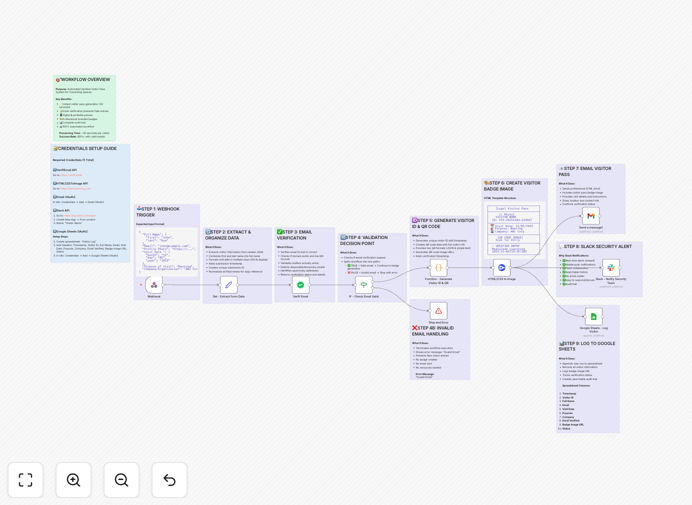The image size is (692, 505).
Task: Click the HTML template badge preview box
Action: 514,229
